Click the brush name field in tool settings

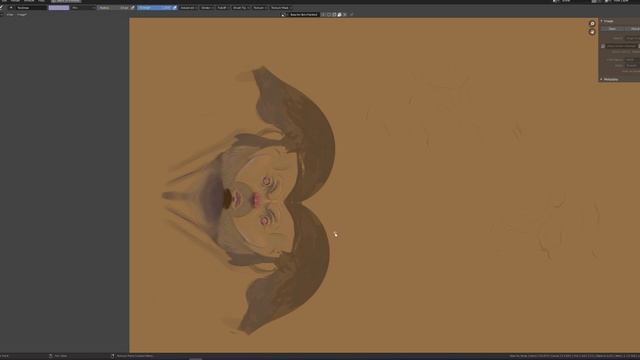[x=31, y=8]
